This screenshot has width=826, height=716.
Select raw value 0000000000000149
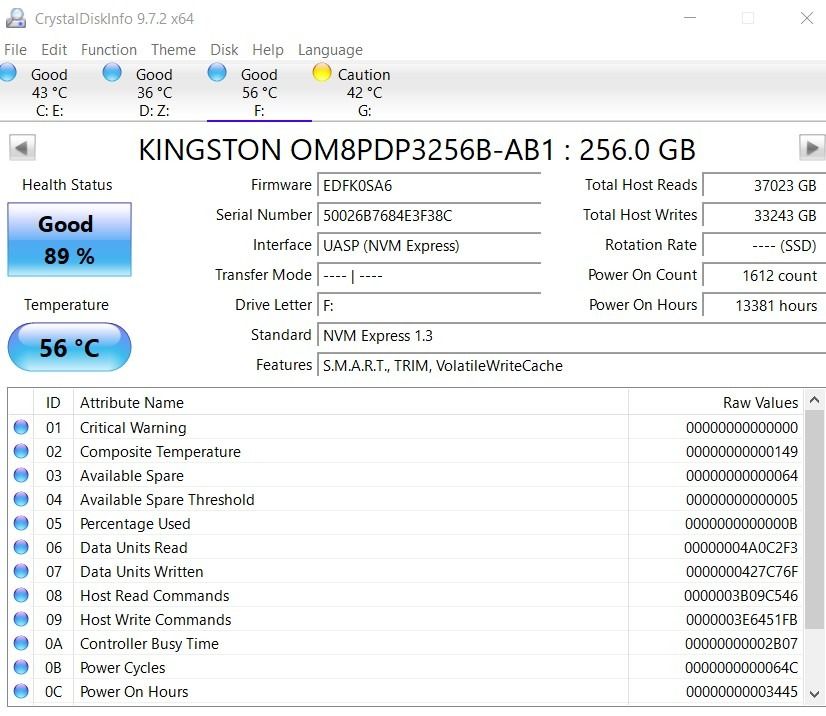pyautogui.click(x=742, y=452)
